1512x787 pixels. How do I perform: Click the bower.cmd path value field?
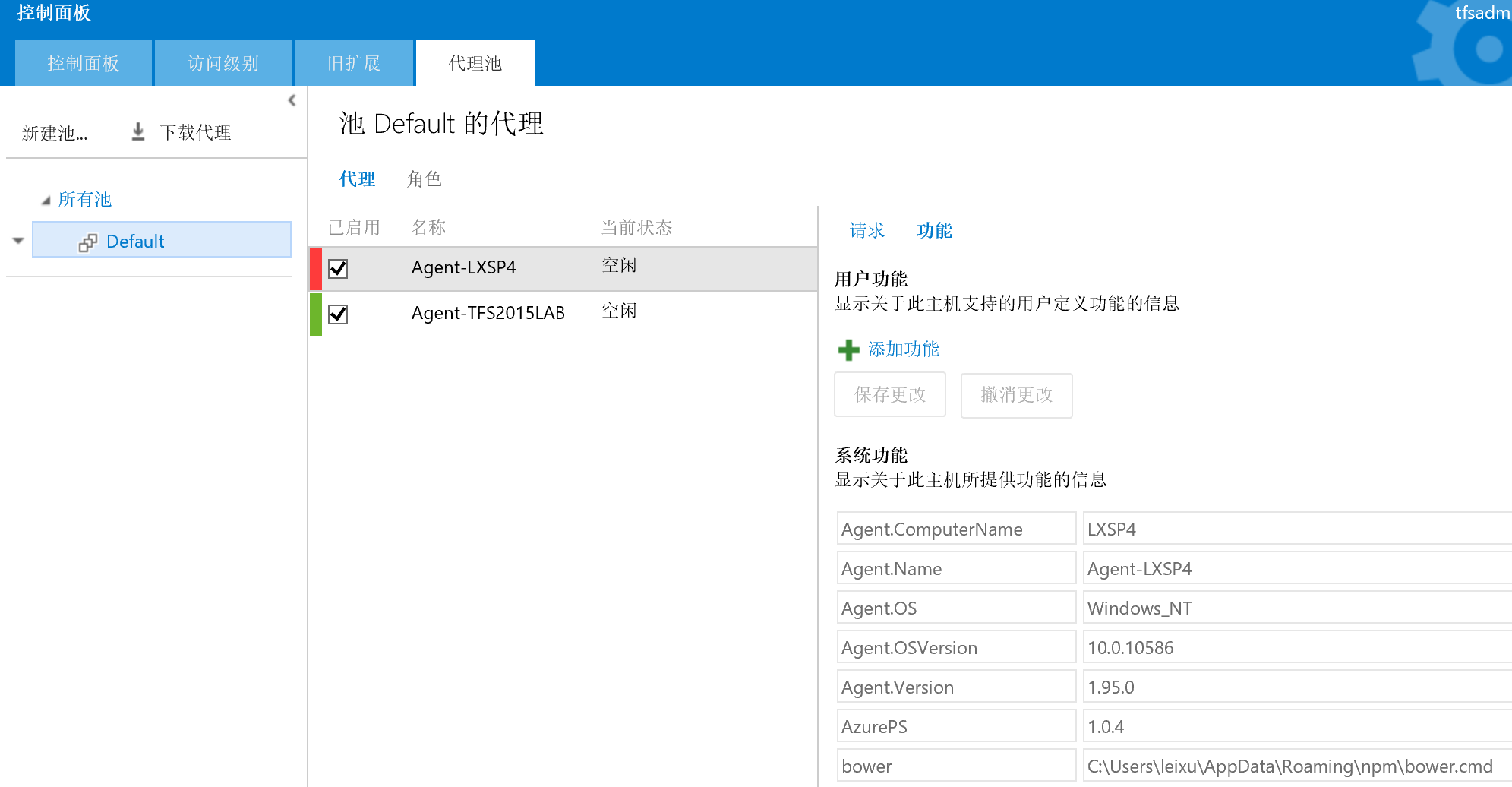tap(1297, 766)
